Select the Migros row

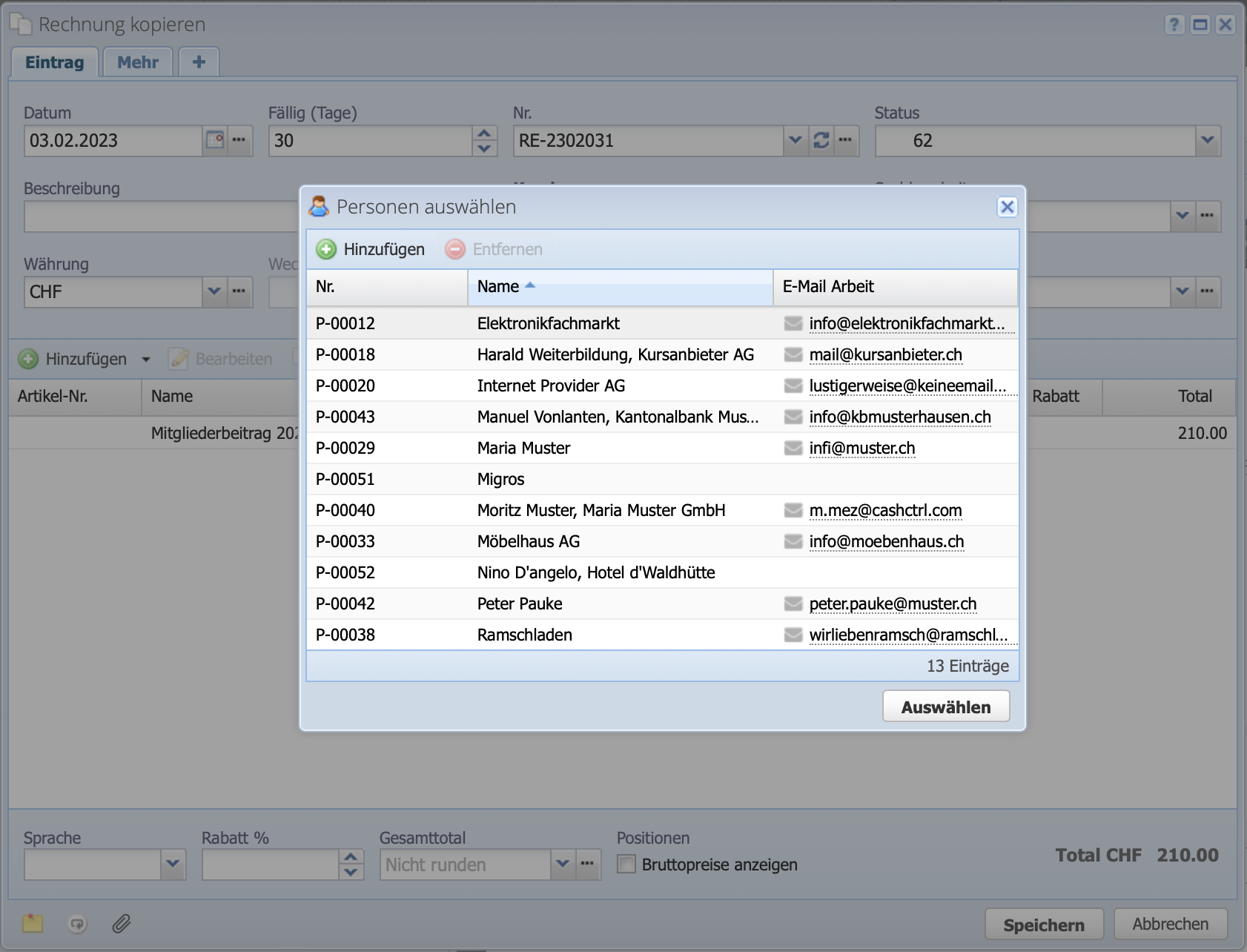click(501, 479)
